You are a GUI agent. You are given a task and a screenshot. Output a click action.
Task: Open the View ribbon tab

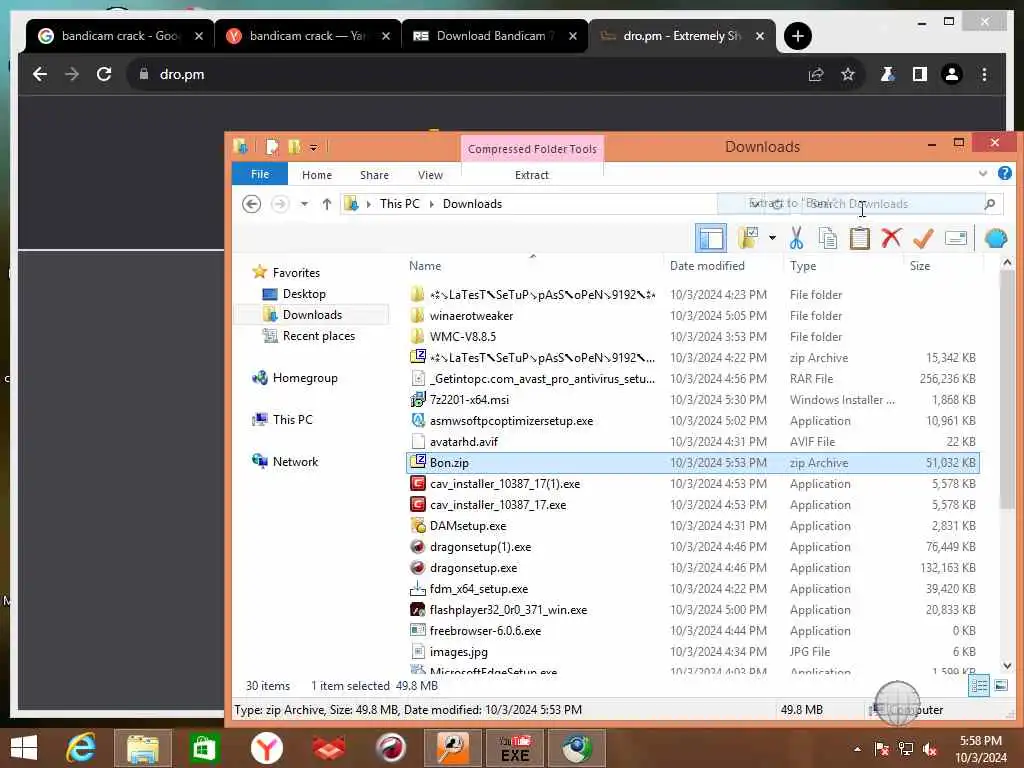pos(430,175)
